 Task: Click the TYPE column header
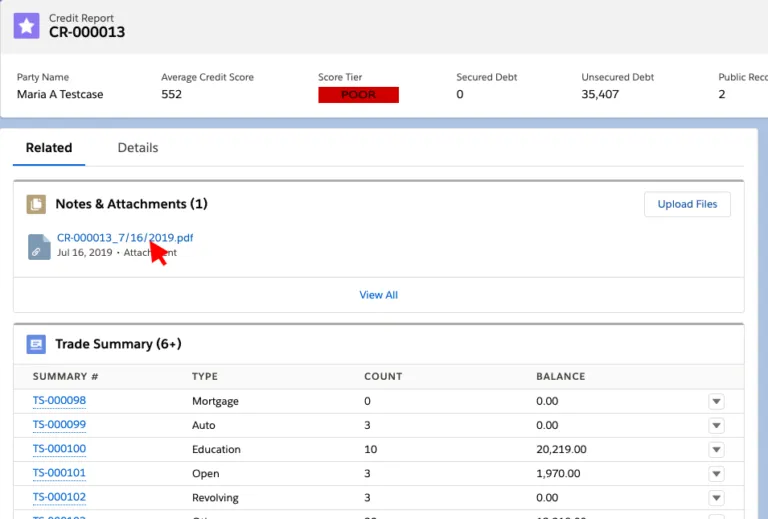pos(205,377)
